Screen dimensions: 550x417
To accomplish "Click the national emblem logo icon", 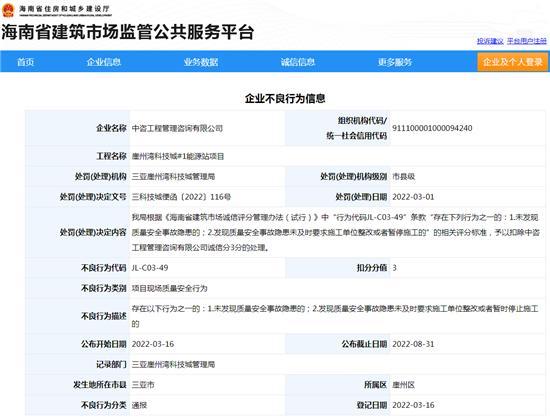I will coord(8,10).
